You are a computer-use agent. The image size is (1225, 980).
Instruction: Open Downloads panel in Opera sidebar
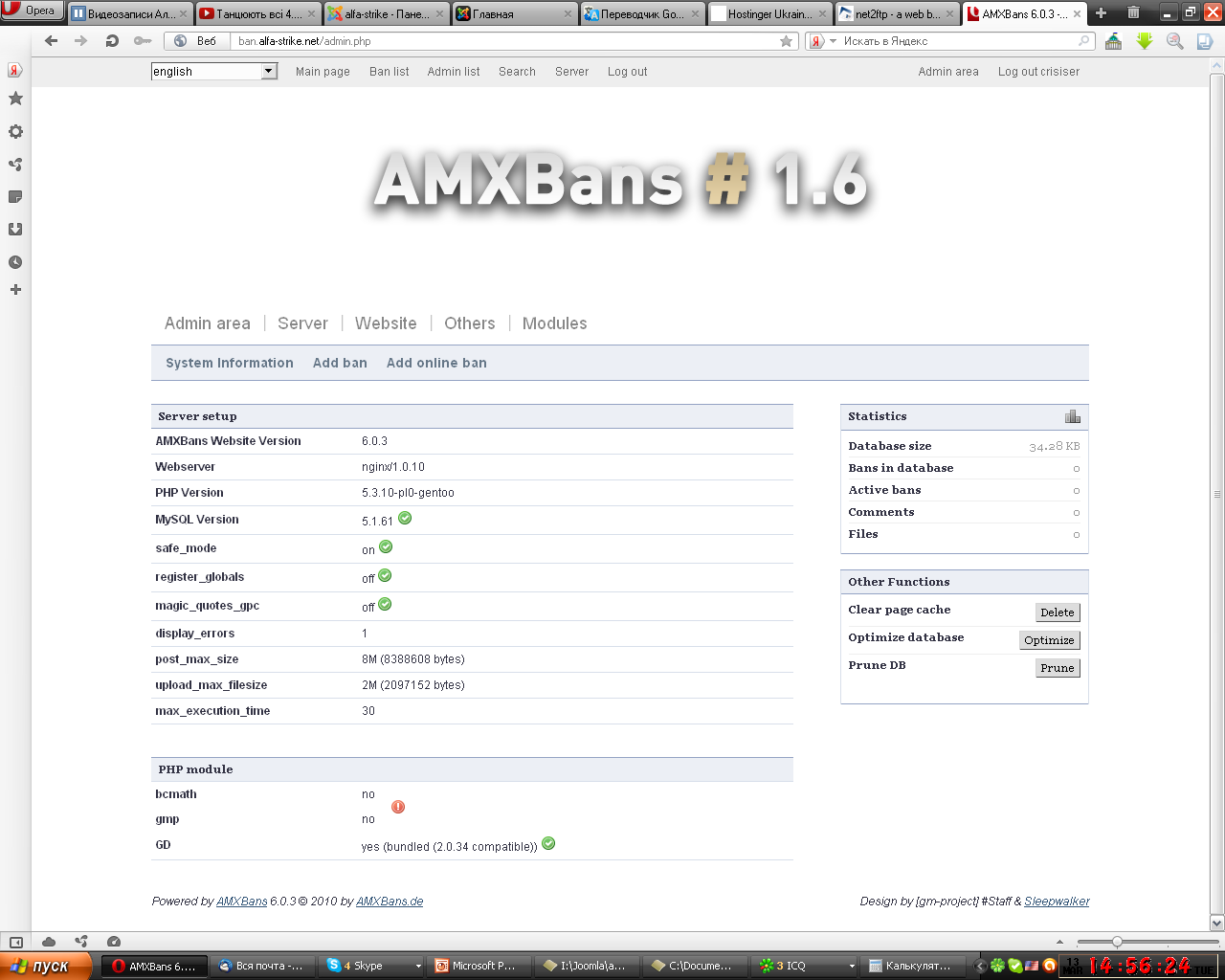15,229
